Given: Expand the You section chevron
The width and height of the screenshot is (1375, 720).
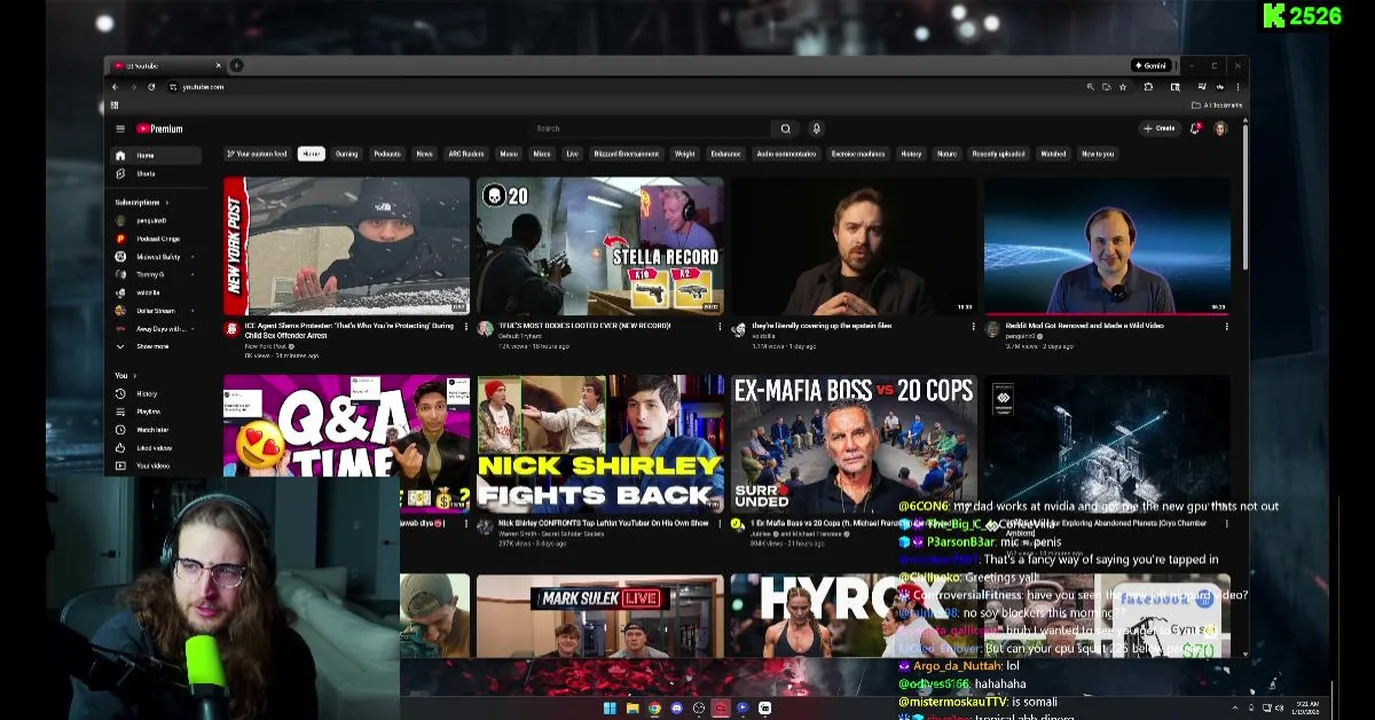Looking at the screenshot, I should [x=135, y=375].
